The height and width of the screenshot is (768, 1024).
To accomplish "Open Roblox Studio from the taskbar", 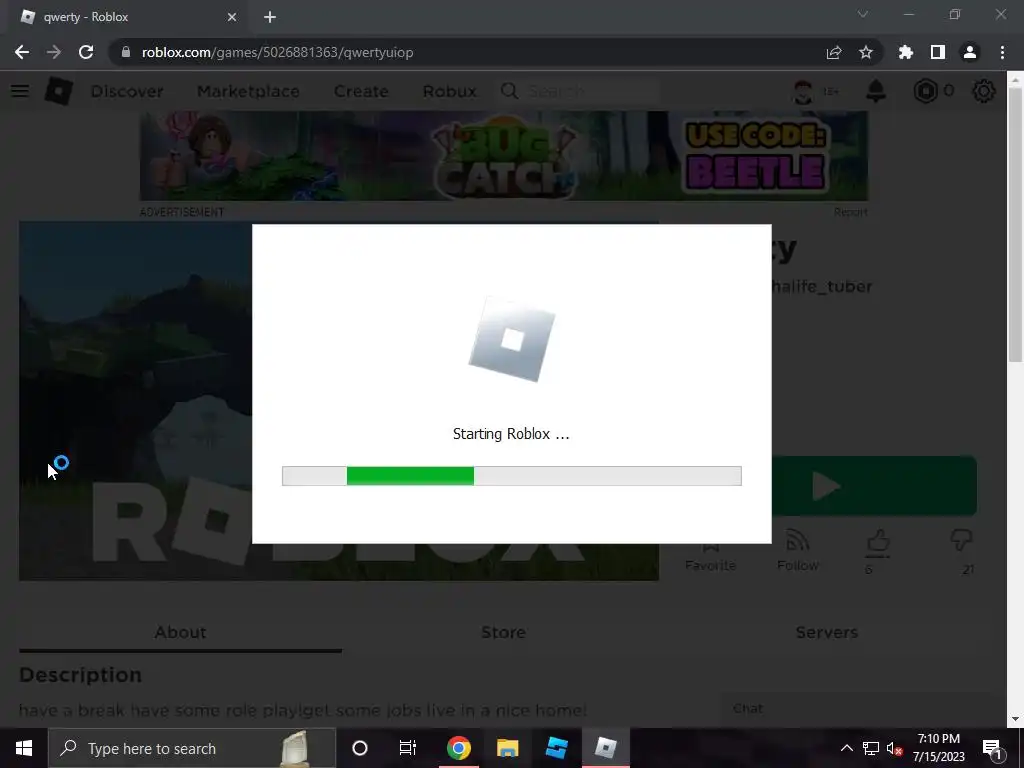I will point(556,748).
